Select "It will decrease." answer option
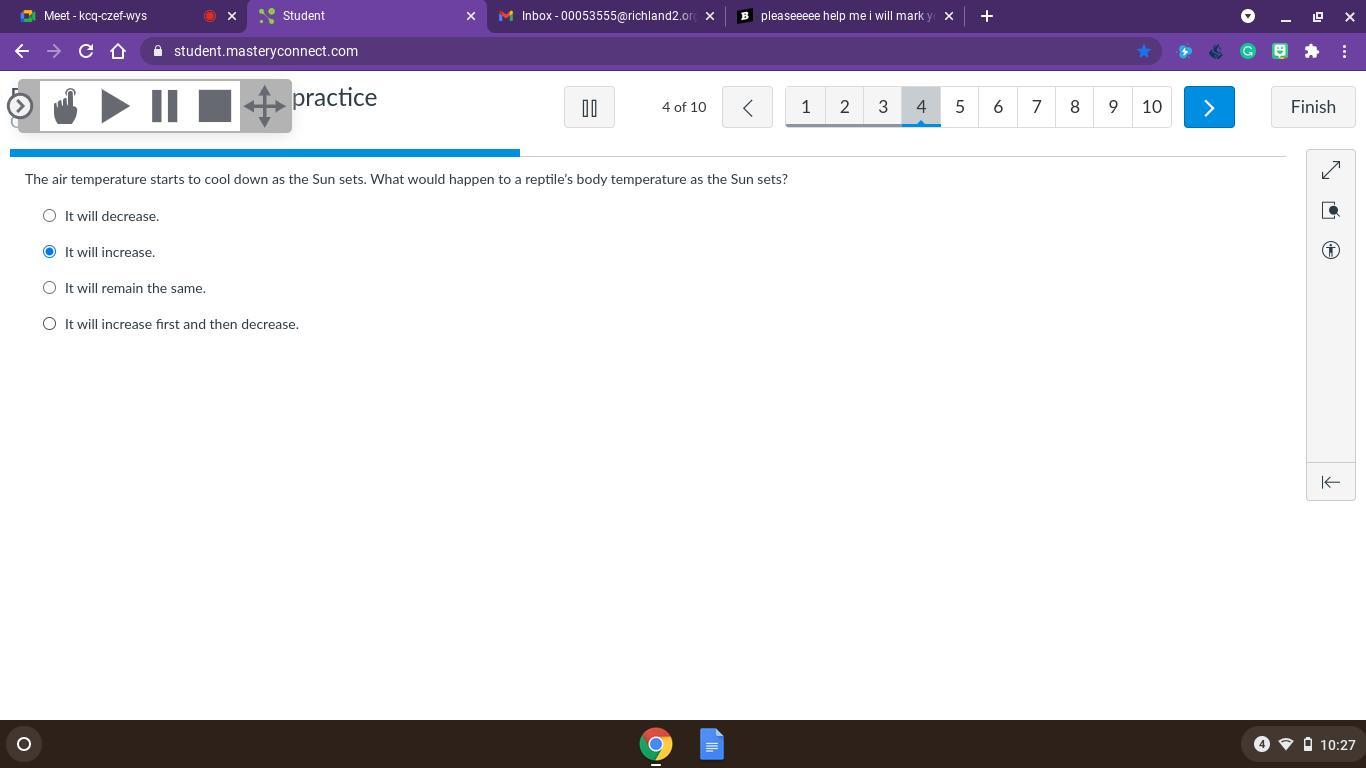 click(49, 216)
